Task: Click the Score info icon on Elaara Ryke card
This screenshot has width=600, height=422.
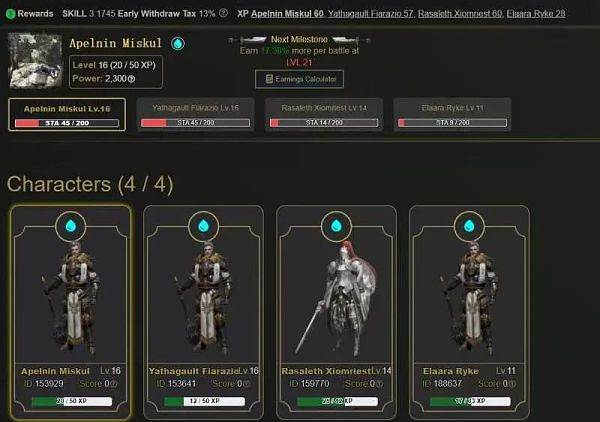Action: (512, 384)
